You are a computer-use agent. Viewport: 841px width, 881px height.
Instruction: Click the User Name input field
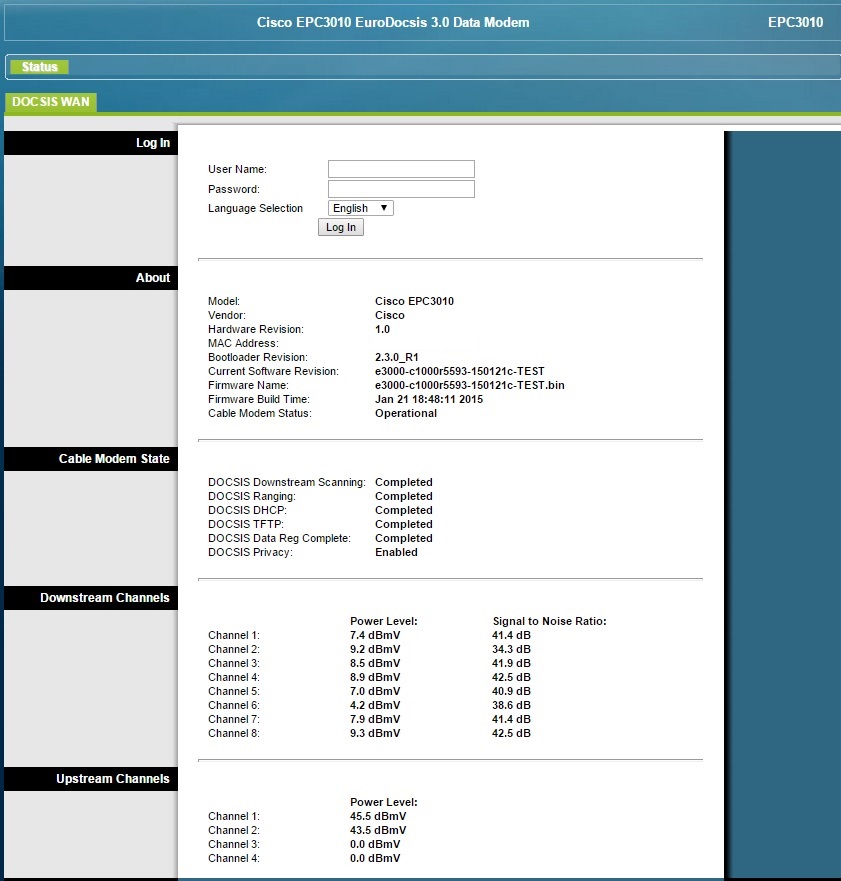coord(401,169)
